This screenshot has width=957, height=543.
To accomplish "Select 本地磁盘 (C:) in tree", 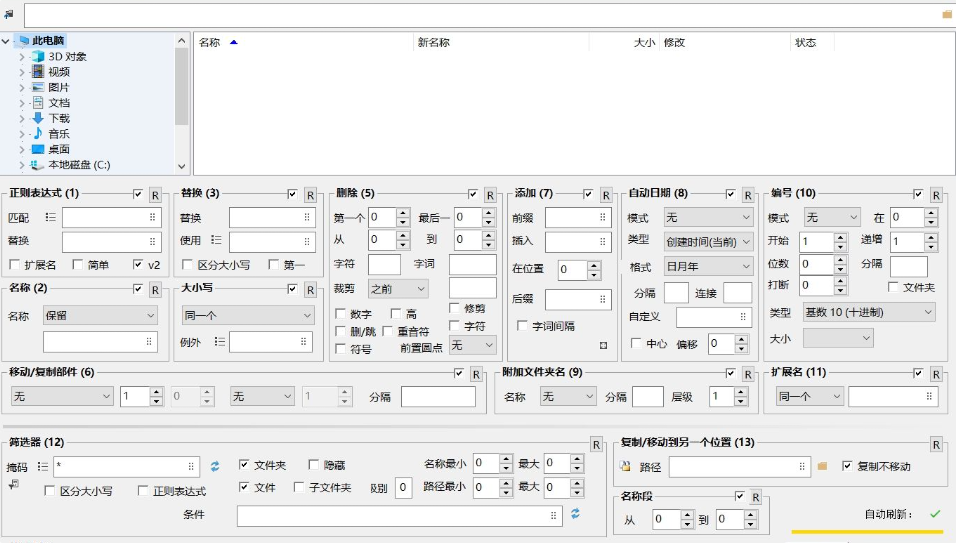I will (79, 165).
